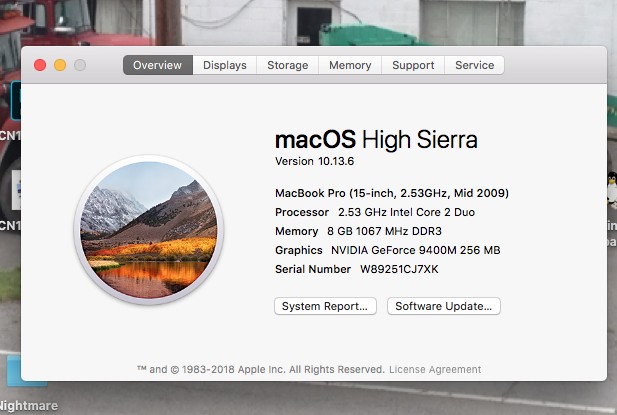Select the Storage tab
This screenshot has height=415, width=617.
coord(288,65)
